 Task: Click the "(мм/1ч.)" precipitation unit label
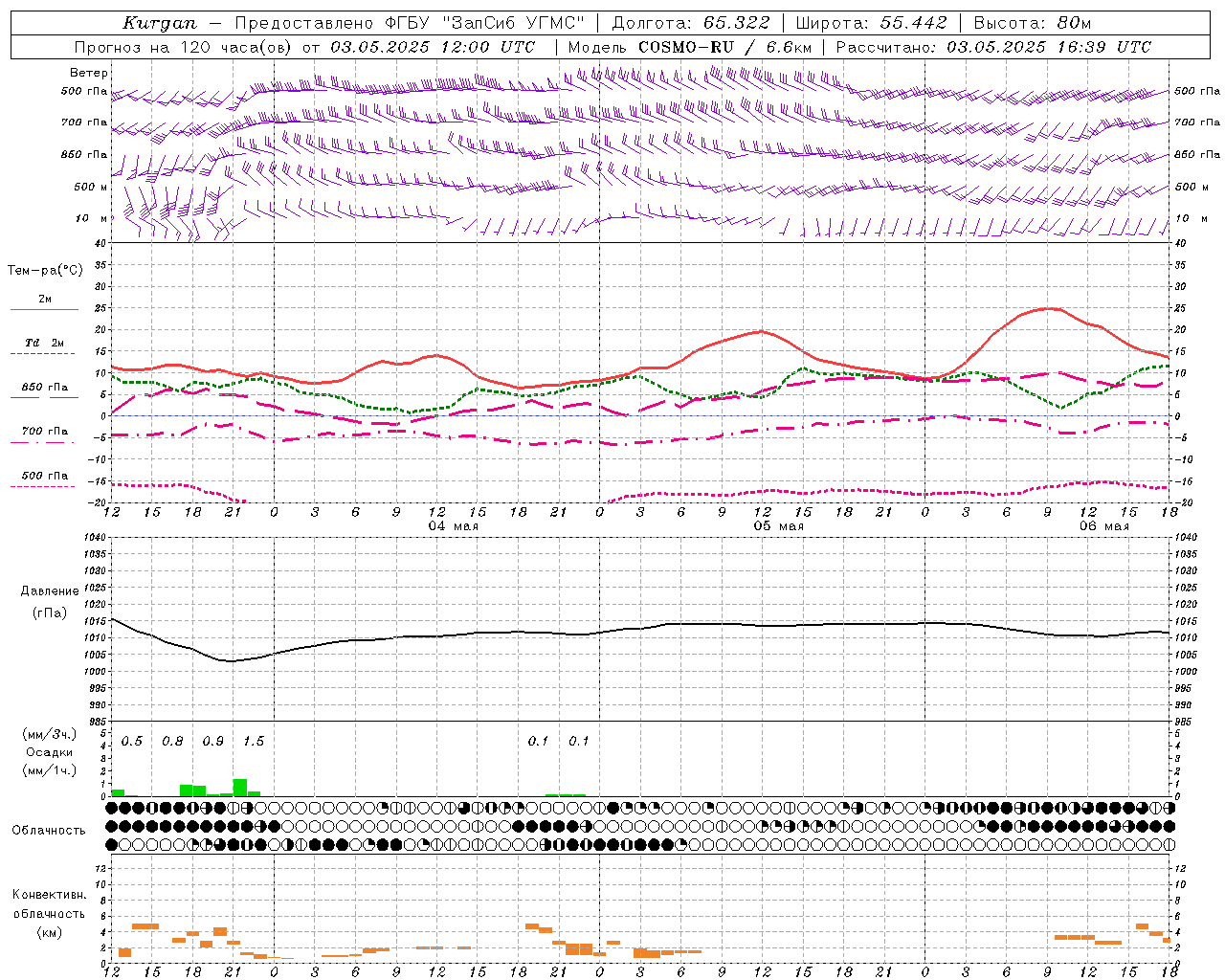click(x=50, y=770)
